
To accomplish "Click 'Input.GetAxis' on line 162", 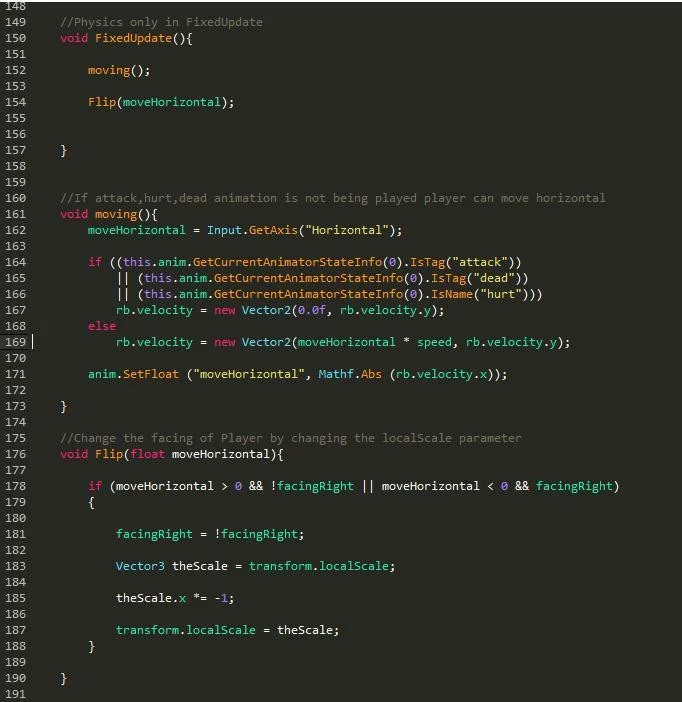I will [252, 231].
